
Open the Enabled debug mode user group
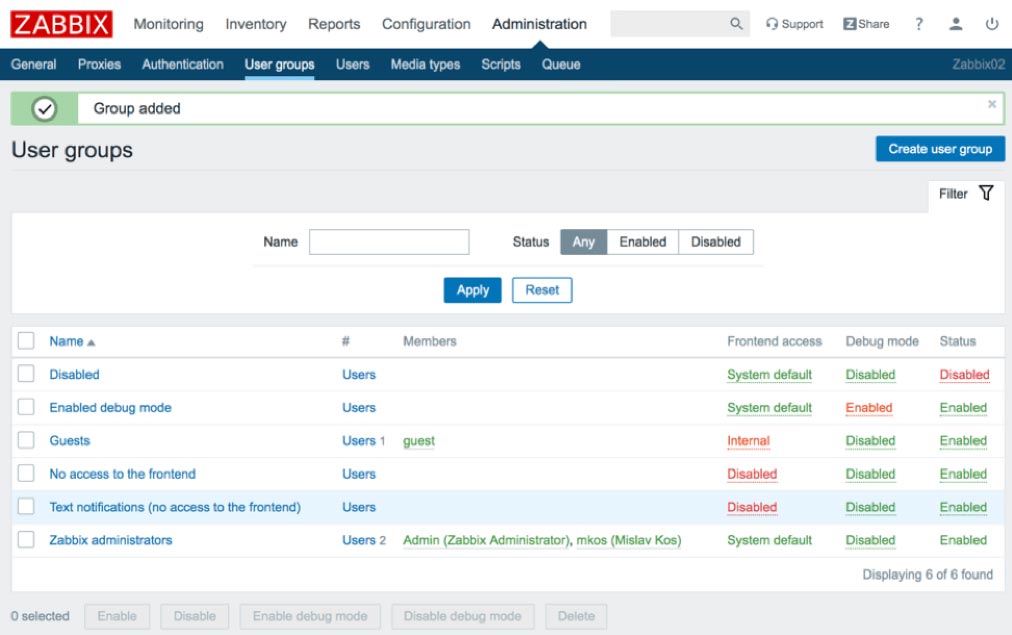pos(110,408)
